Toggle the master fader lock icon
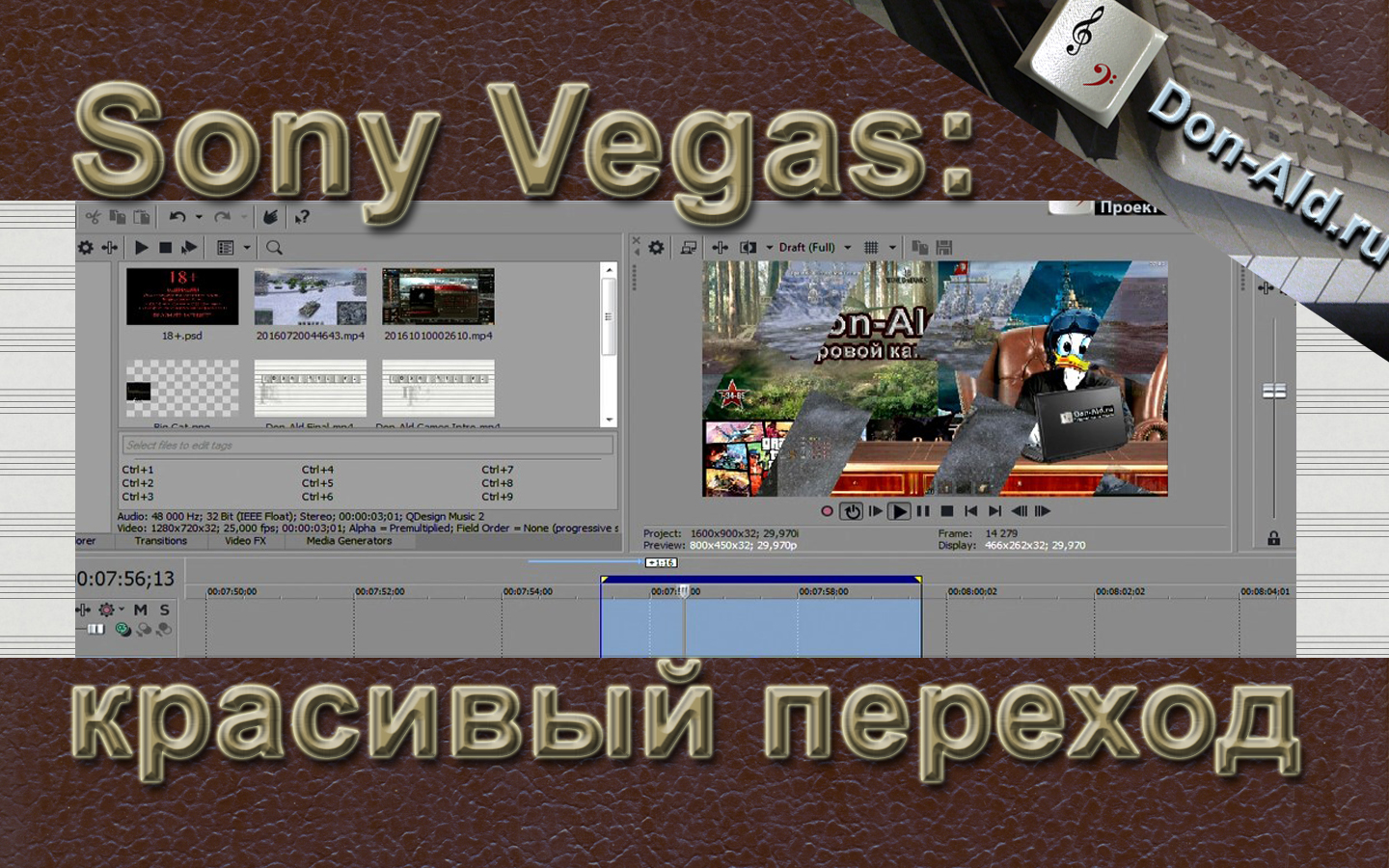Image resolution: width=1389 pixels, height=868 pixels. [x=1274, y=538]
